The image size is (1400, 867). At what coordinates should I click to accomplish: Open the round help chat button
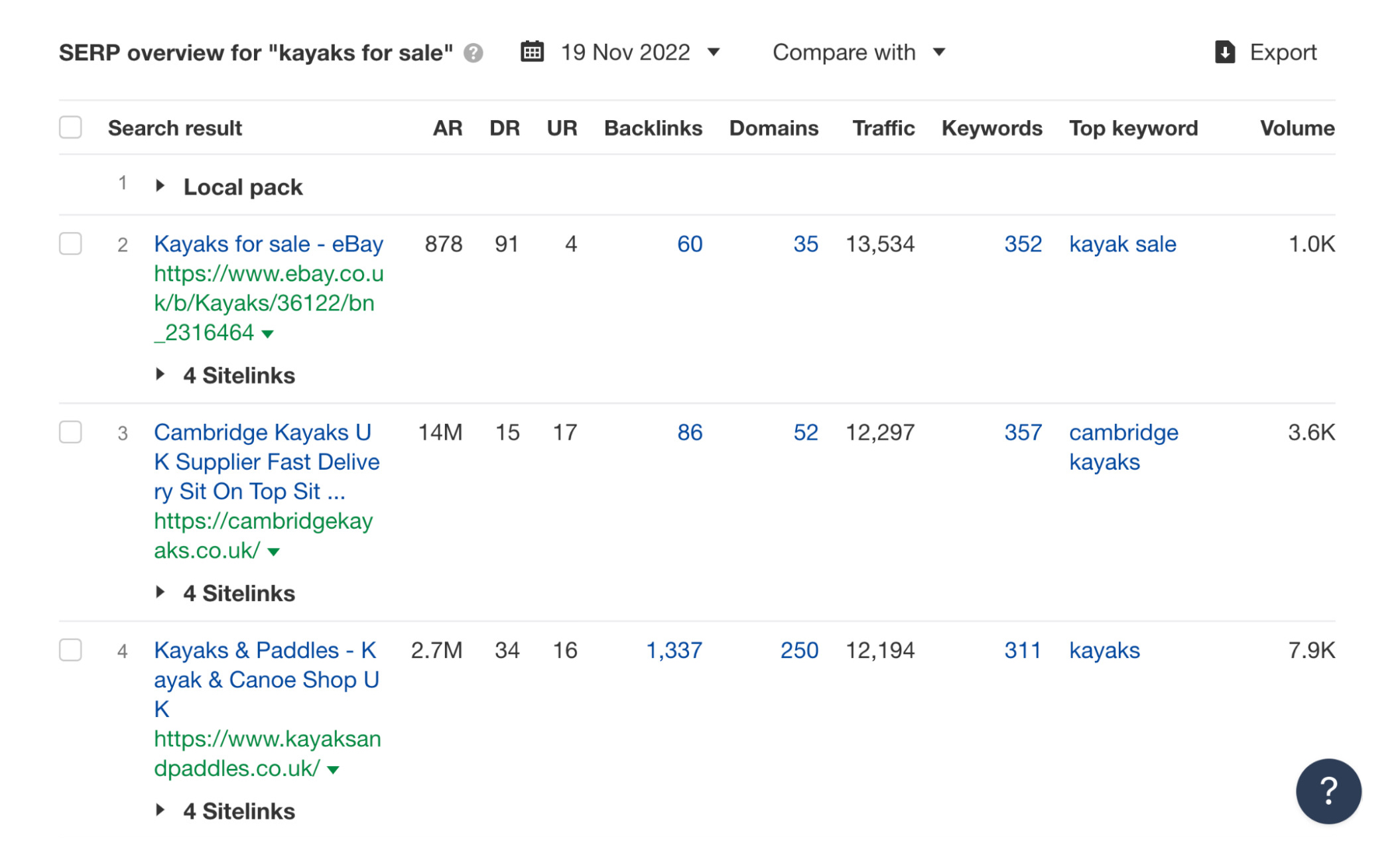click(1328, 791)
